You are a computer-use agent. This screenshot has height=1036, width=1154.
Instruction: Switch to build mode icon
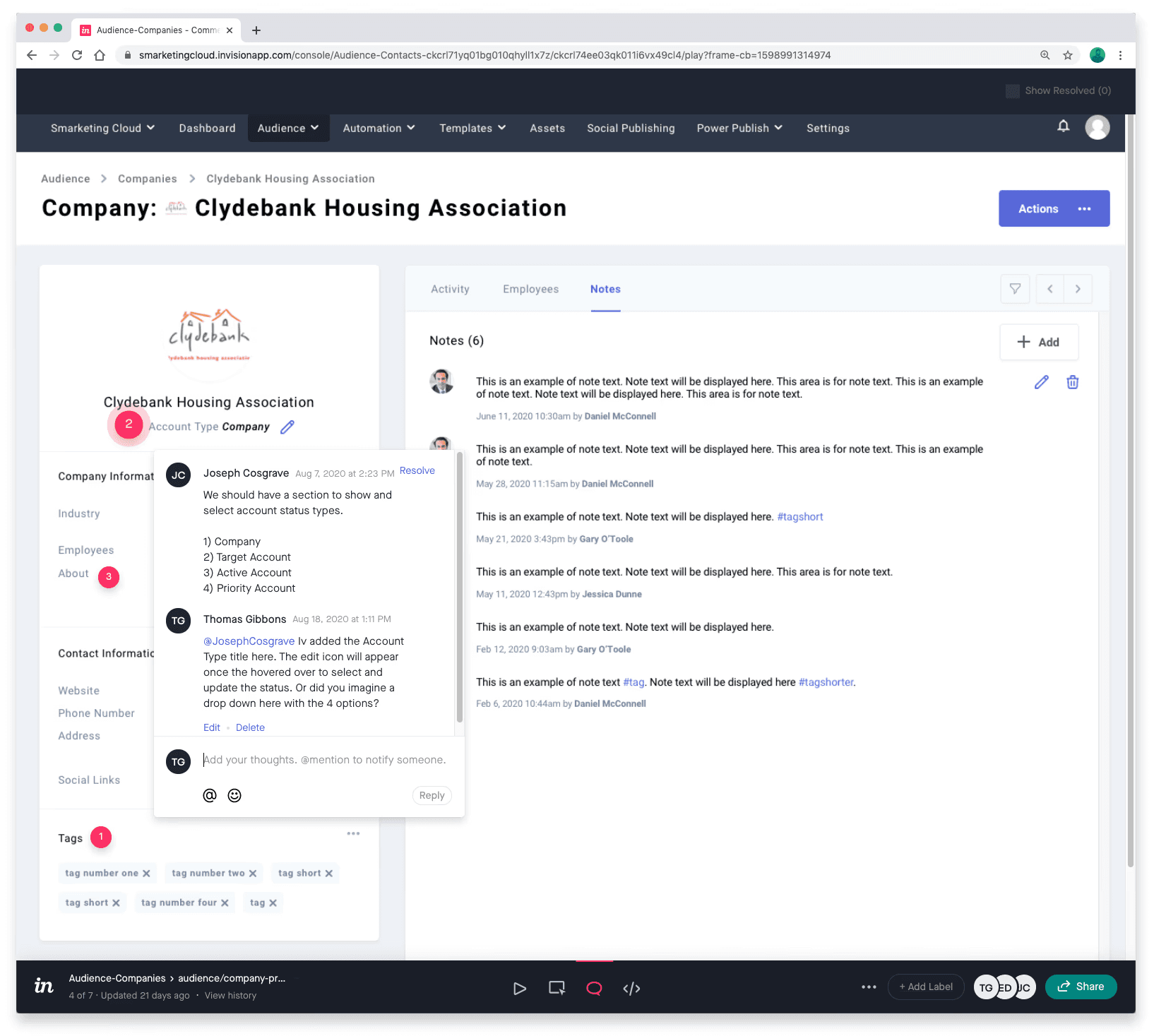point(557,989)
